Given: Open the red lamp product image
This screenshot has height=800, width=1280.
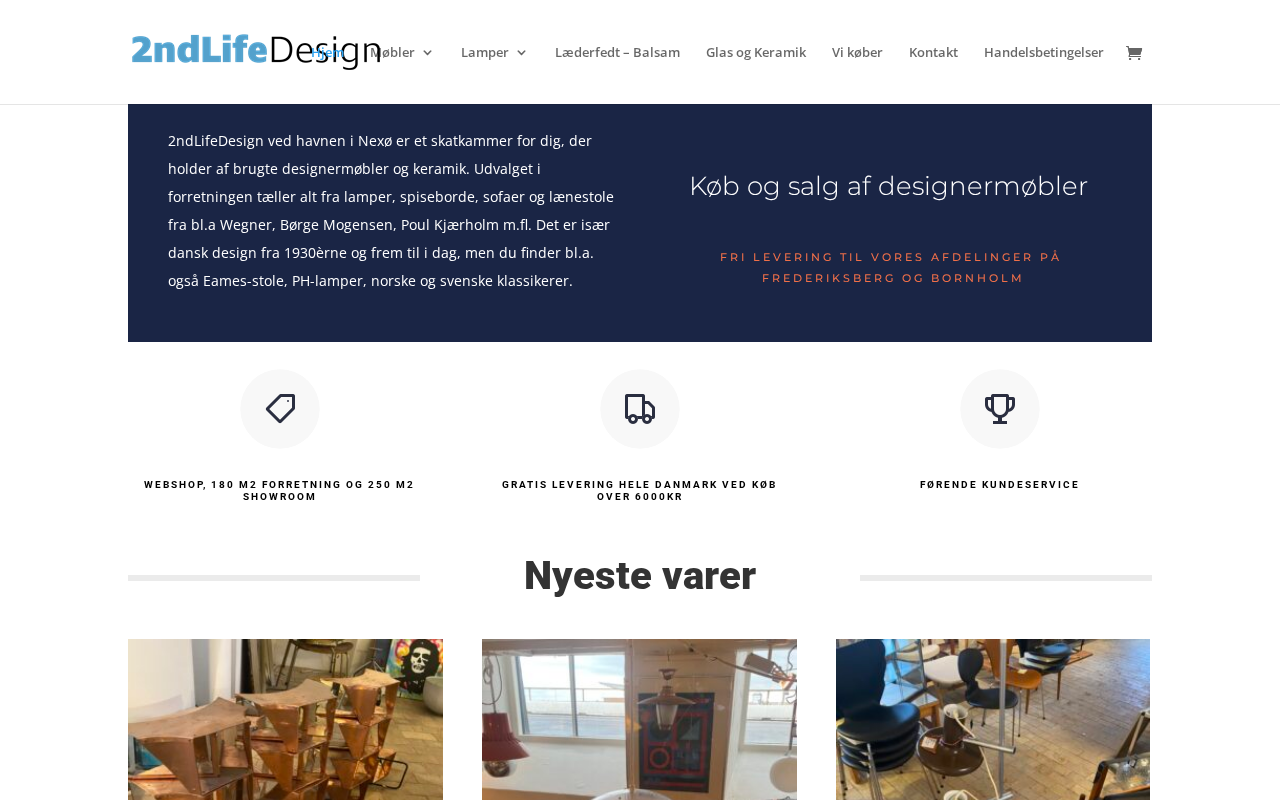Looking at the screenshot, I should (639, 719).
